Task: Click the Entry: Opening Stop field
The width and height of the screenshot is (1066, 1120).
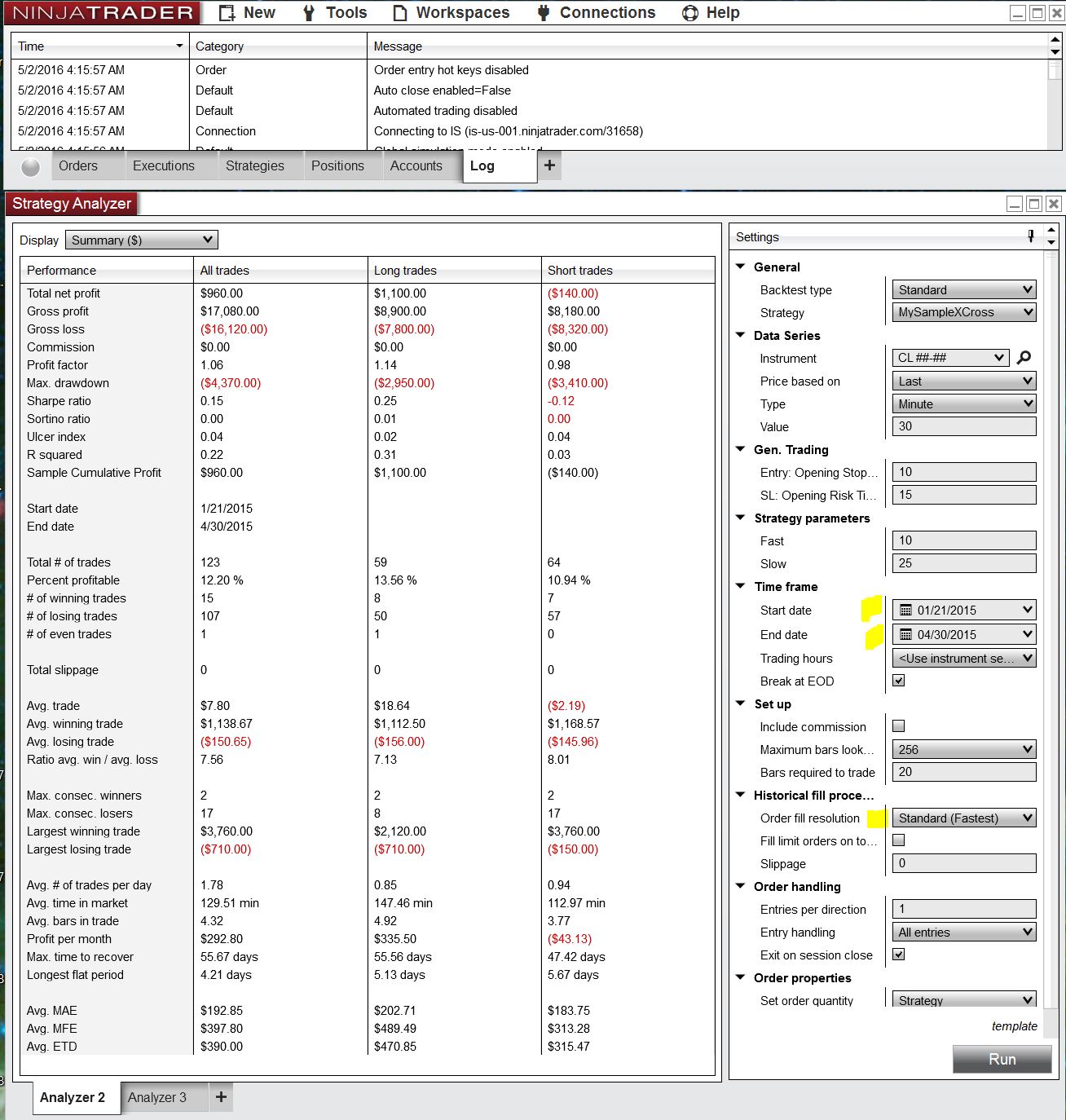Action: pos(964,472)
